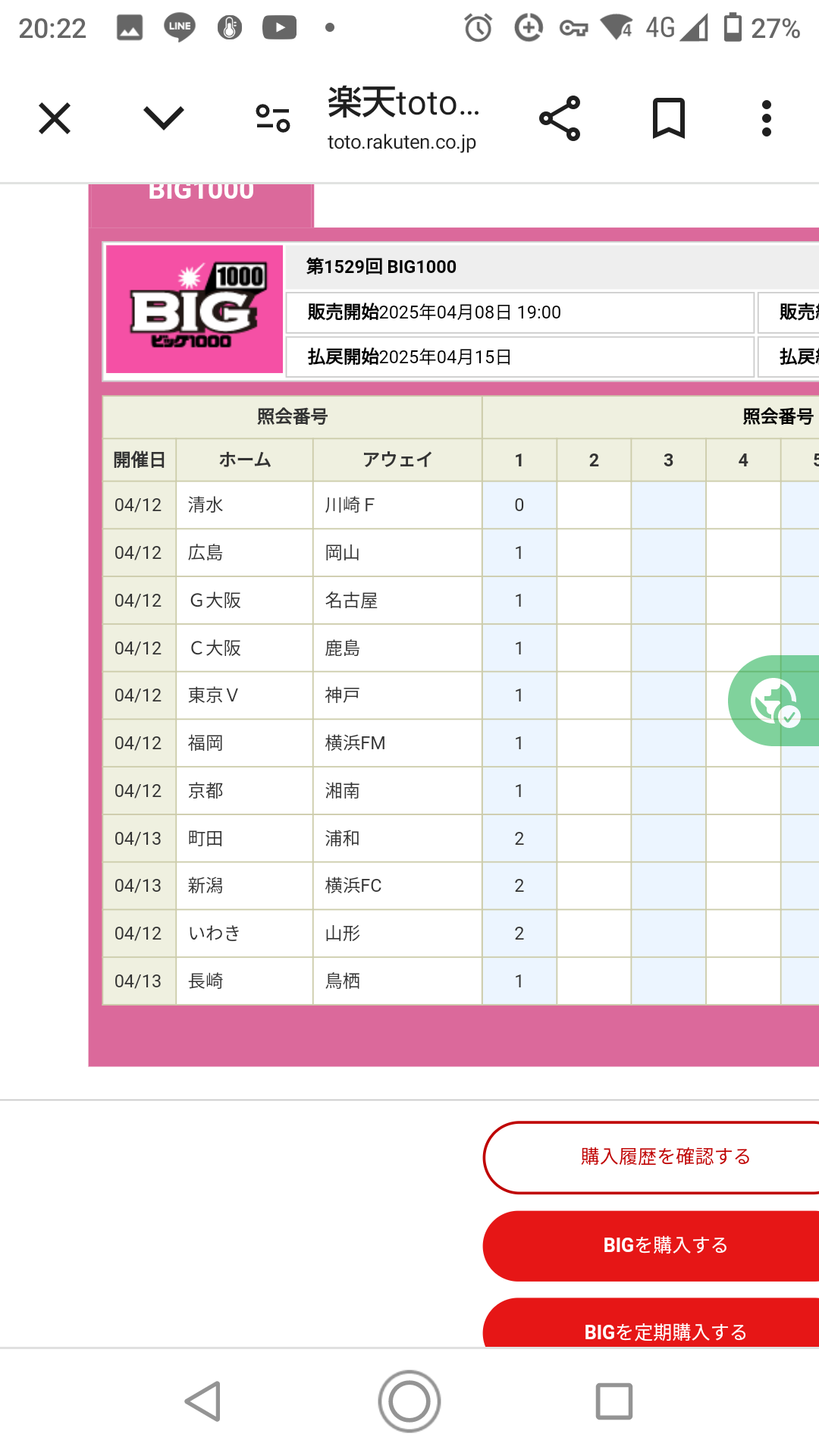Tap Android home navigation button
819x1456 pixels.
409,1401
